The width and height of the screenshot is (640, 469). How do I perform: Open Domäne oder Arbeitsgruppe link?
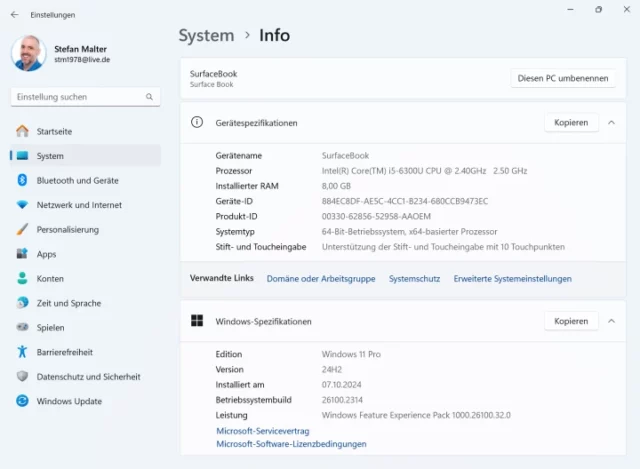tap(321, 279)
